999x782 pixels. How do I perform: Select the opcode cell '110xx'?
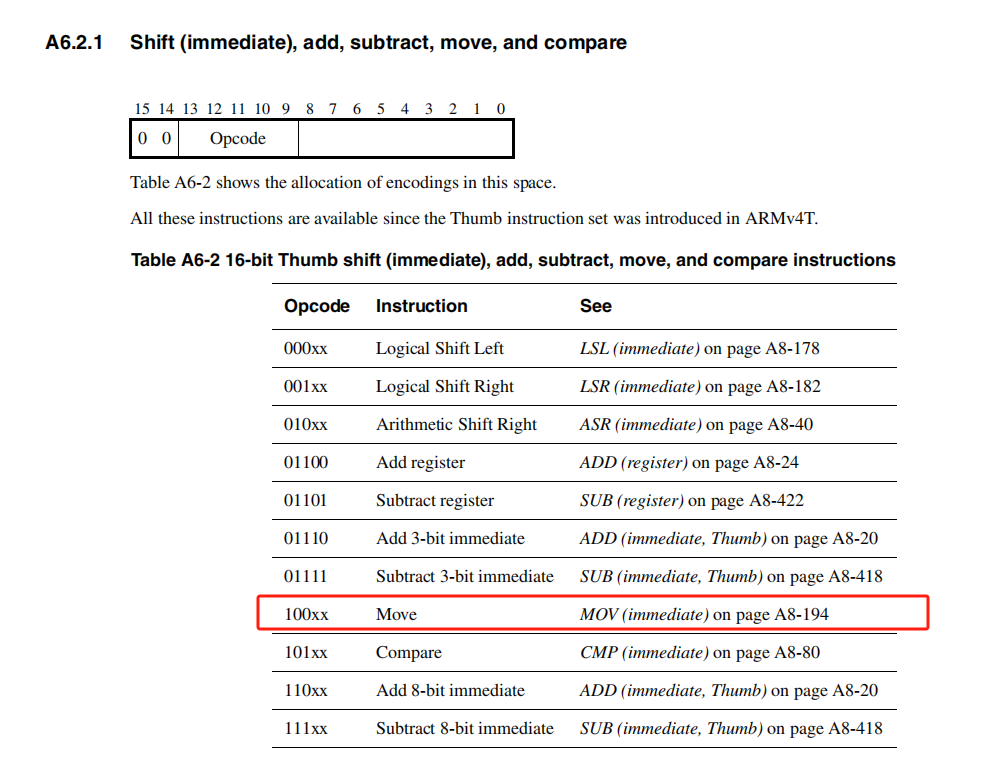(x=305, y=690)
